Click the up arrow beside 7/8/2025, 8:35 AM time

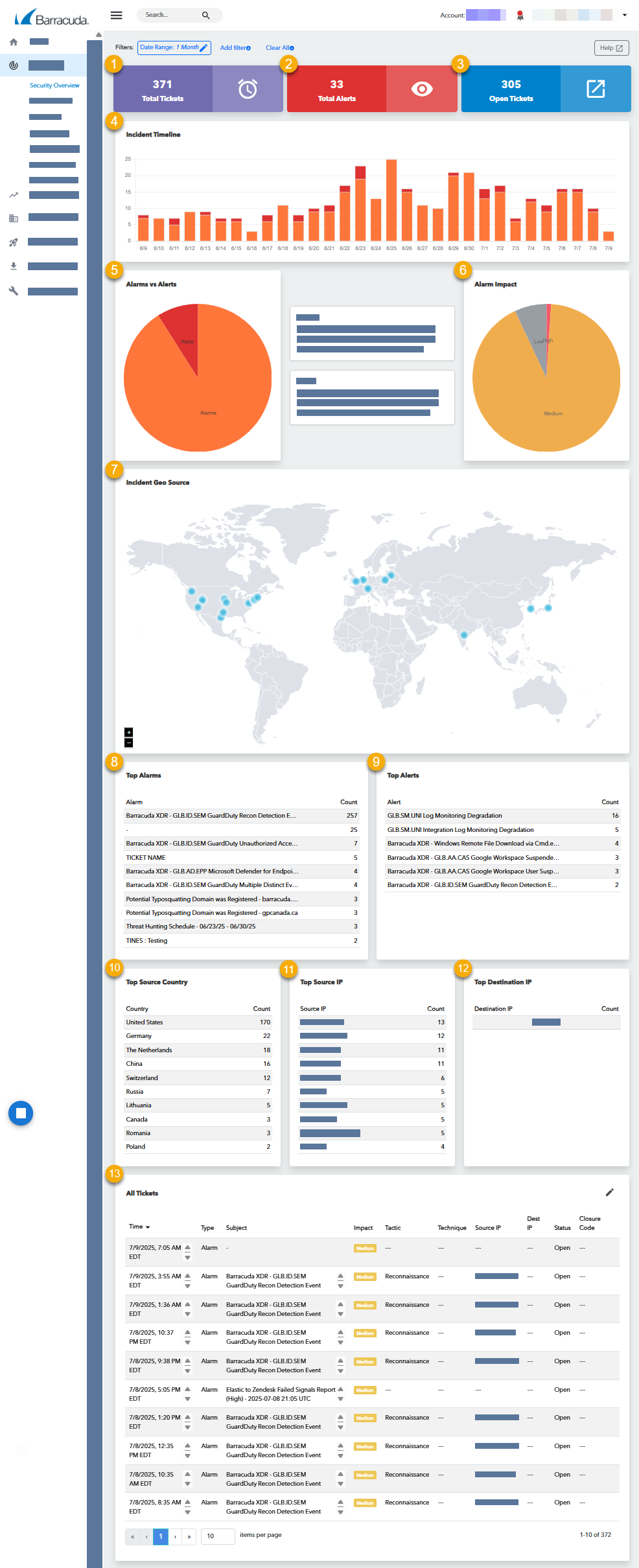pos(188,1501)
